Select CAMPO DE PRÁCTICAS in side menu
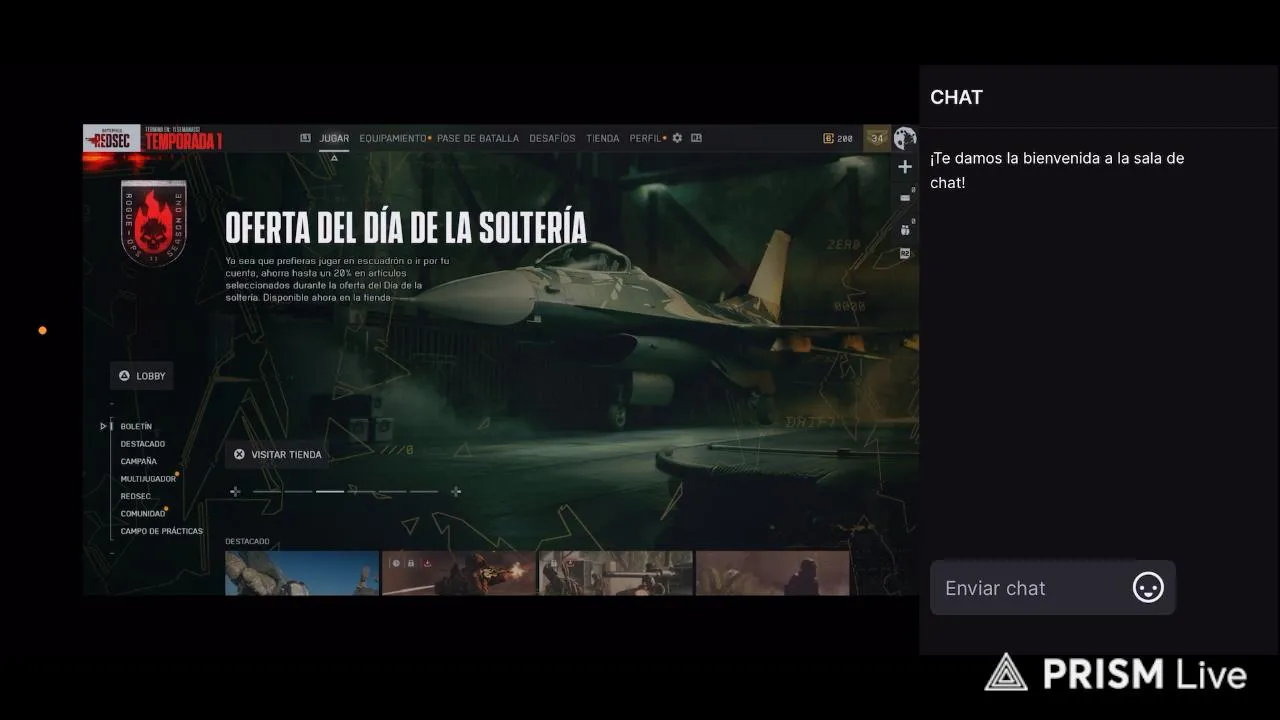The height and width of the screenshot is (720, 1280). tap(162, 531)
